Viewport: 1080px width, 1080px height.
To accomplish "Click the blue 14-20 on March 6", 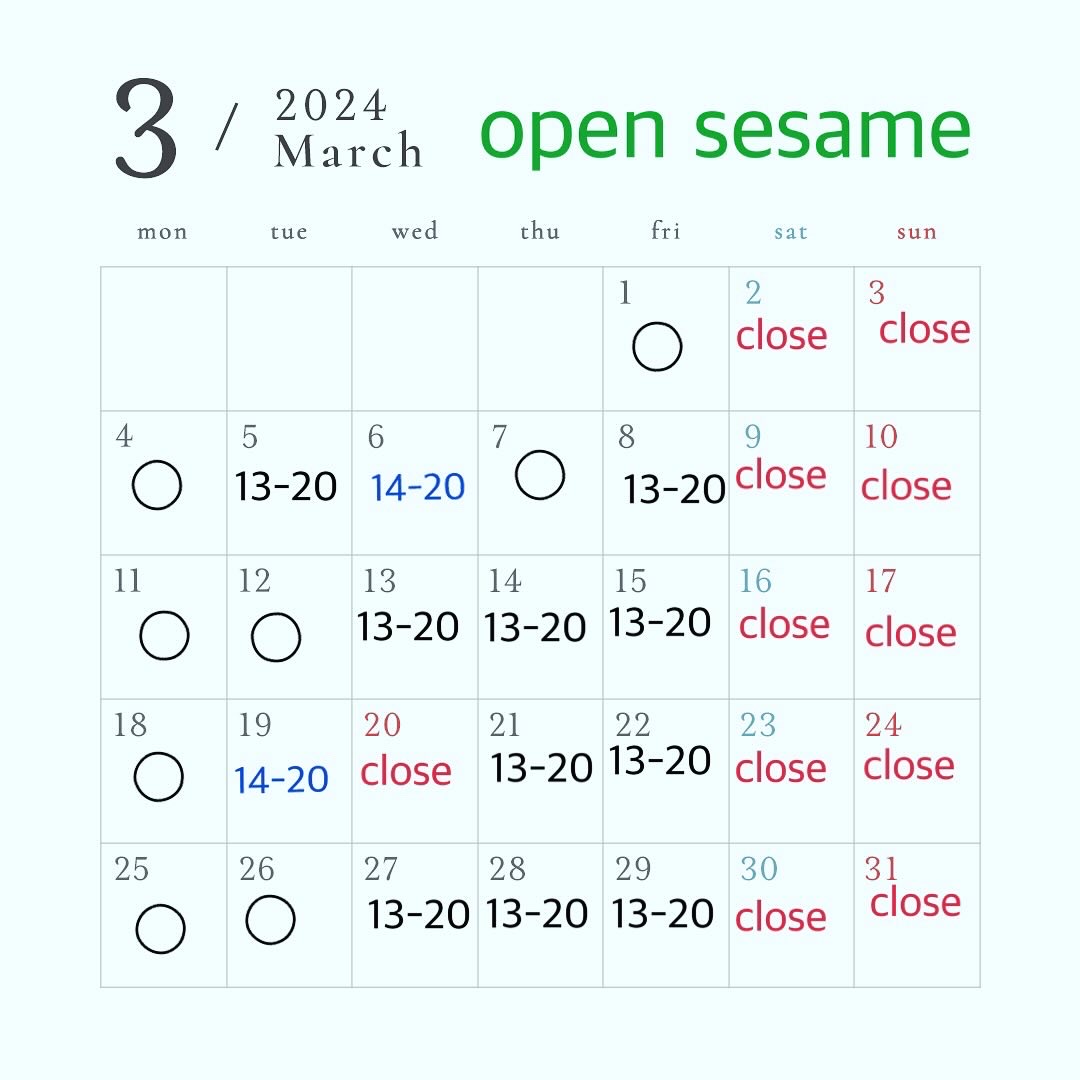I will [x=418, y=488].
